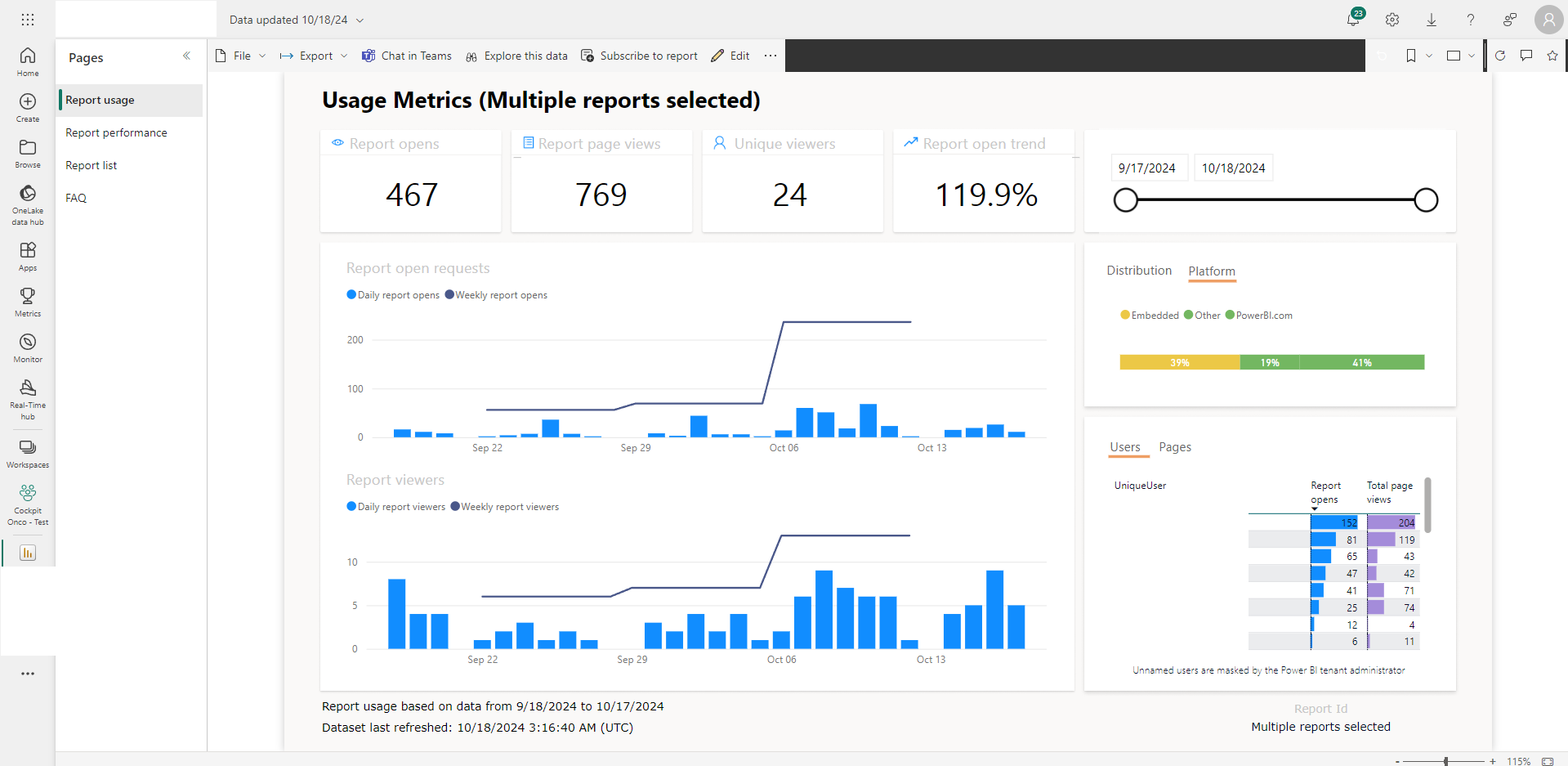Click the download icon in header
The width and height of the screenshot is (1568, 766).
(x=1432, y=20)
